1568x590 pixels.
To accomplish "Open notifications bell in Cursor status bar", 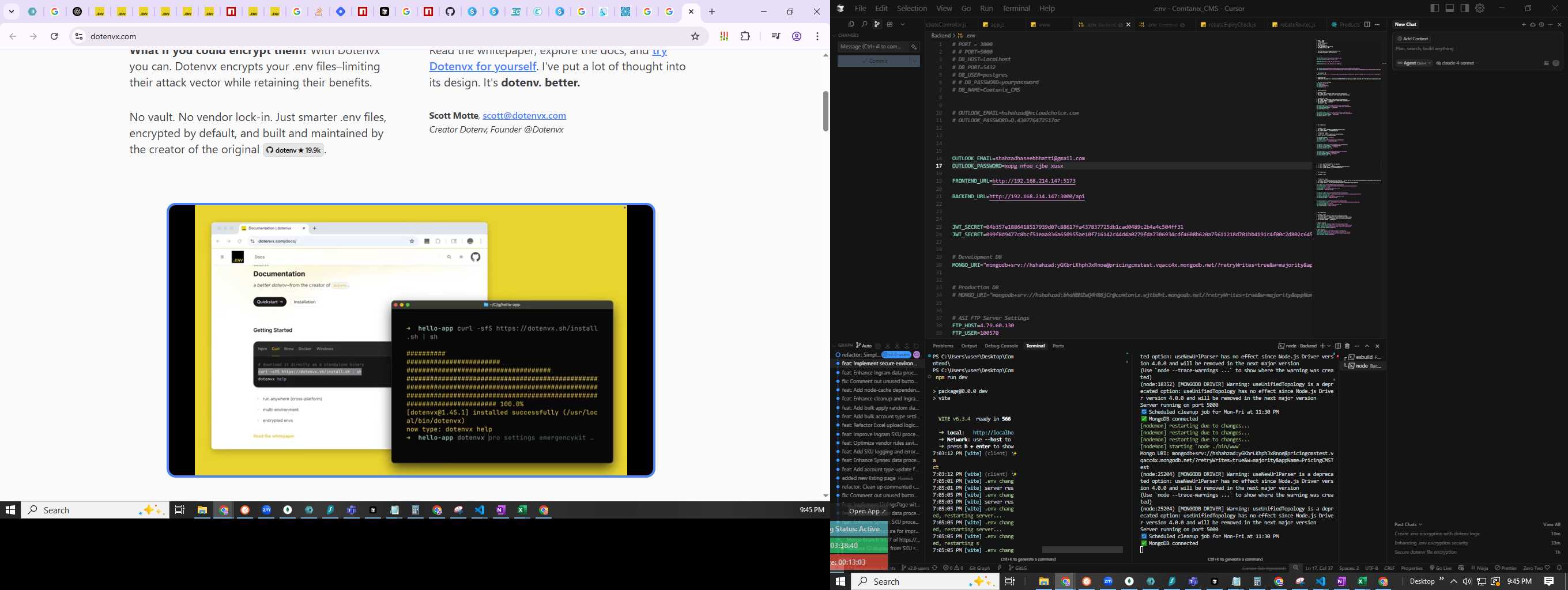I will (x=1559, y=568).
